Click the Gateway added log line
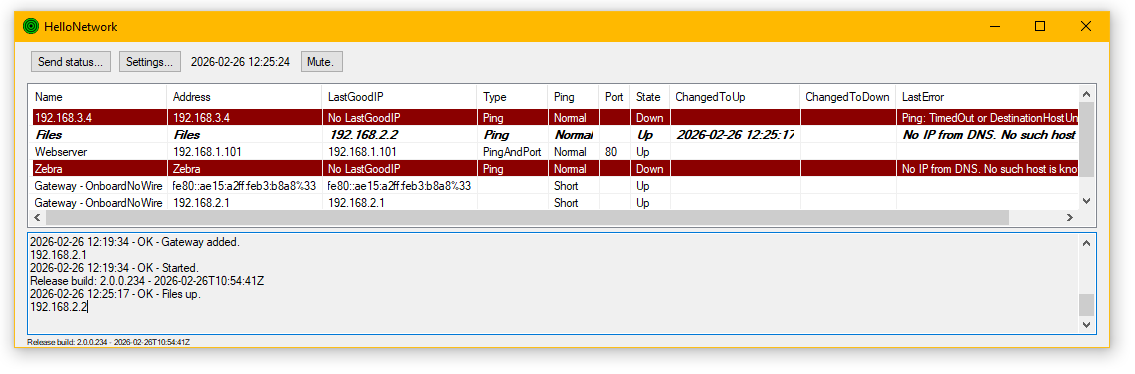Image resolution: width=1135 pixels, height=374 pixels. [135, 242]
